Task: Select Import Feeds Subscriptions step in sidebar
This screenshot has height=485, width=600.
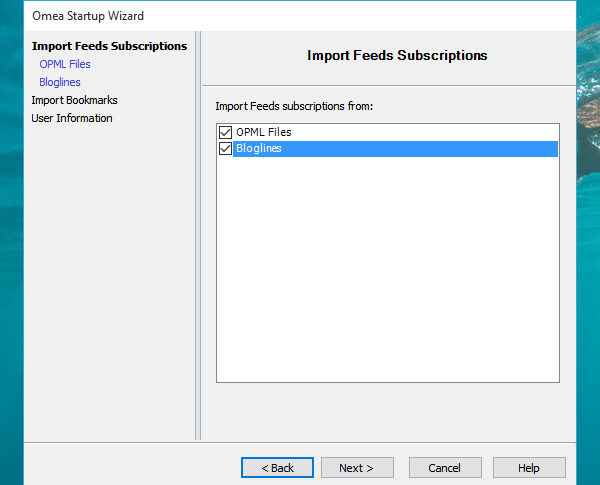Action: (109, 46)
